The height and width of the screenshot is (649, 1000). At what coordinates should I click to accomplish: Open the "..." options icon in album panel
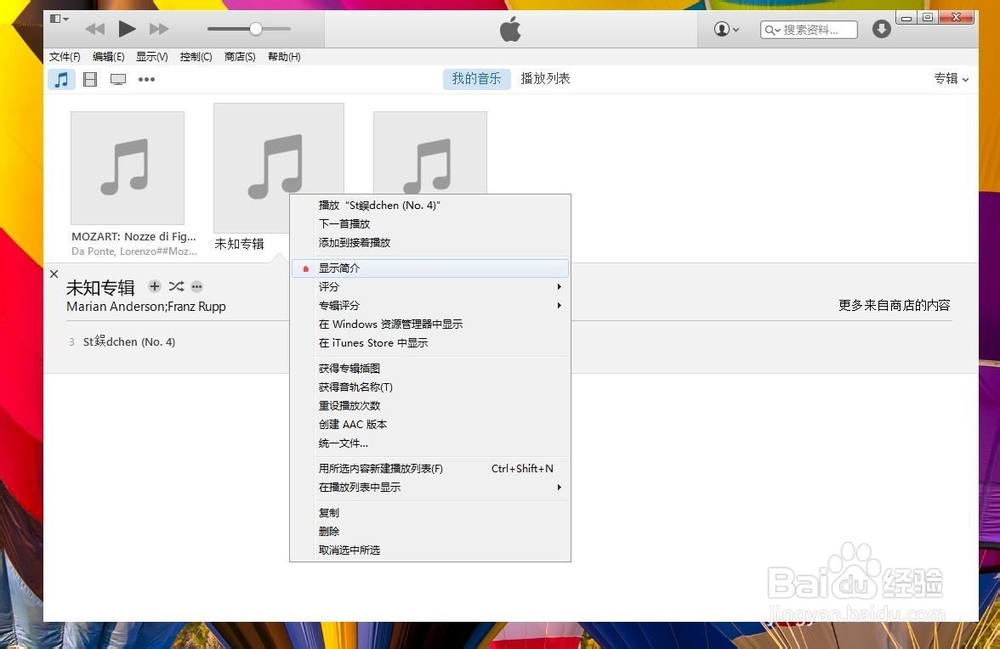point(197,287)
